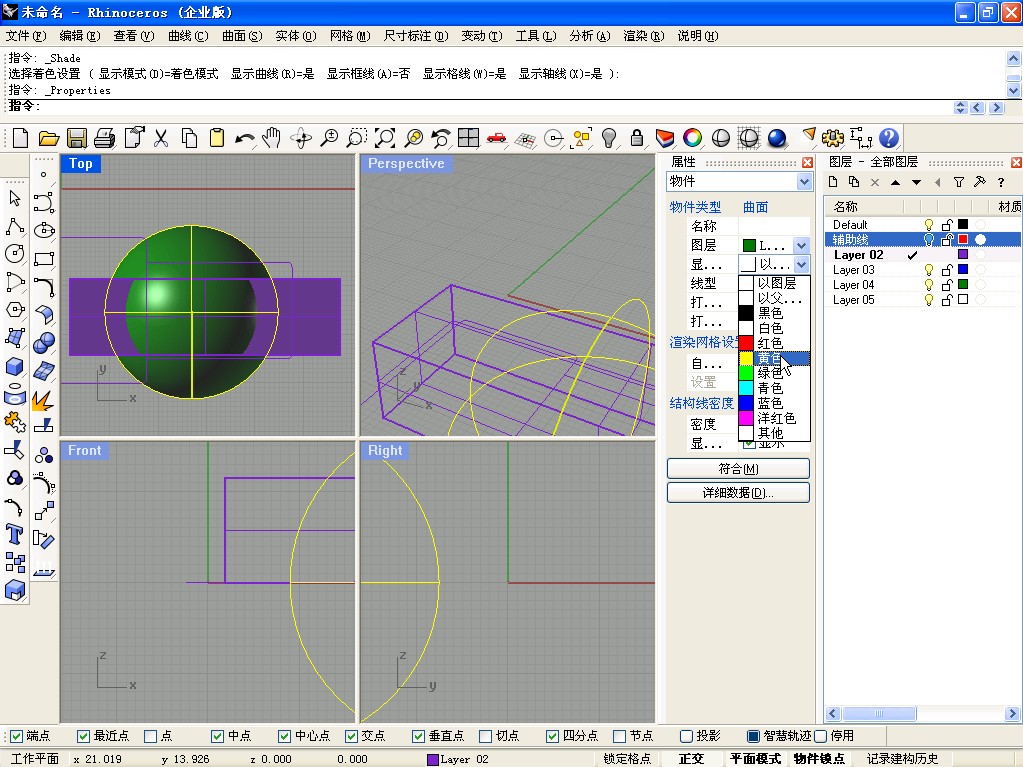This screenshot has width=1023, height=767.
Task: Select the Pan hand tool
Action: [x=272, y=138]
